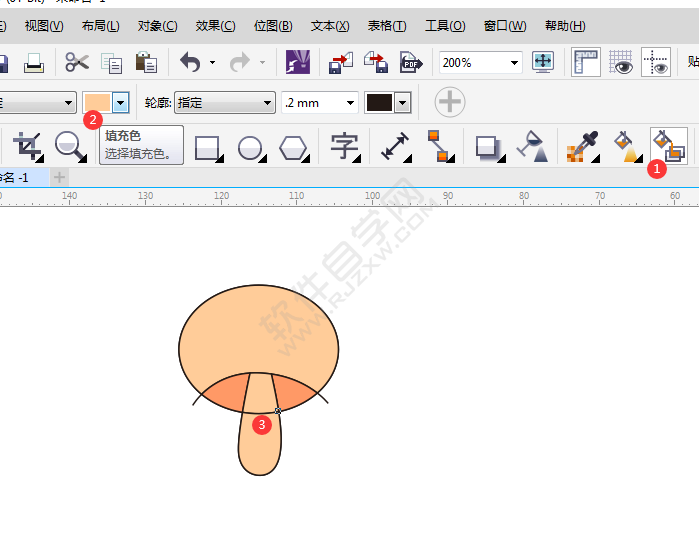Select the Zoom magnifier tool
The height and width of the screenshot is (536, 699).
(70, 147)
